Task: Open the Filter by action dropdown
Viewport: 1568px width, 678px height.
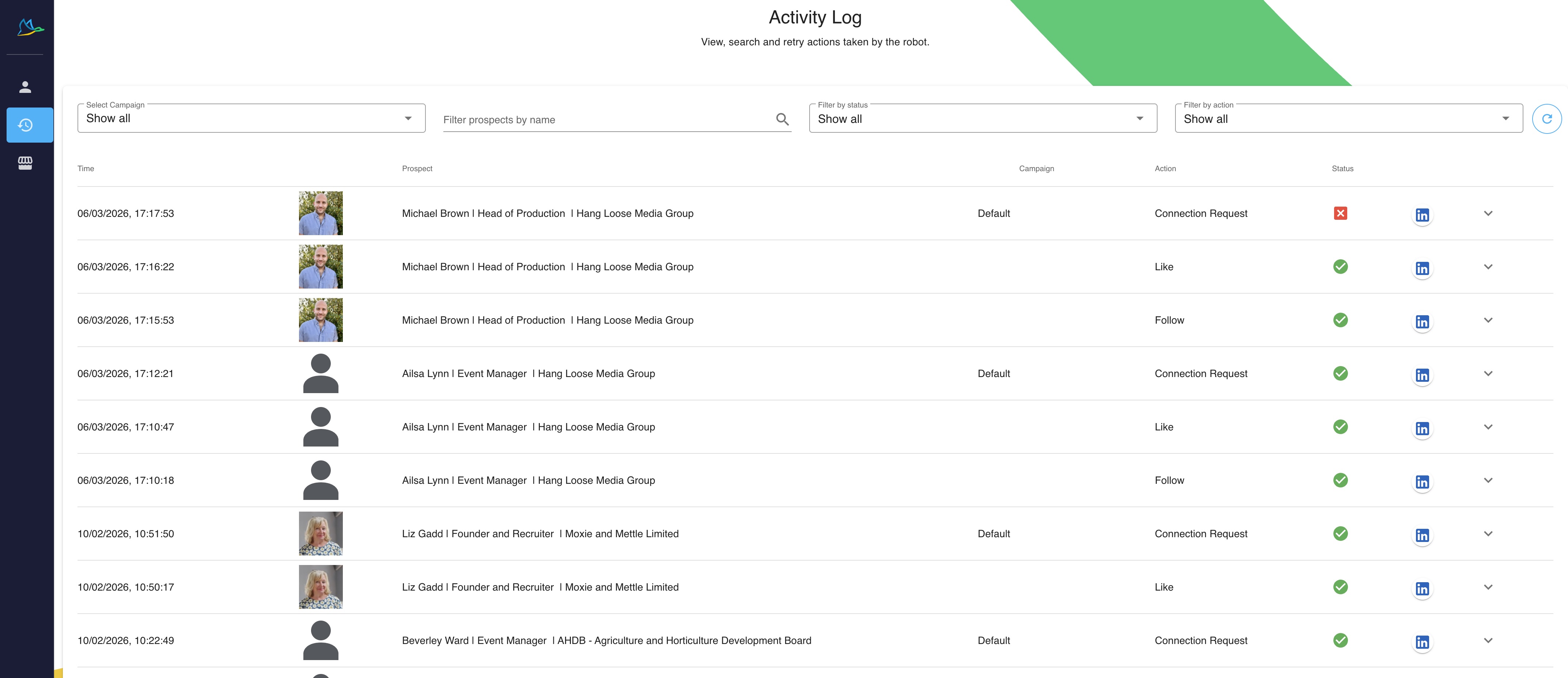Action: (x=1348, y=119)
